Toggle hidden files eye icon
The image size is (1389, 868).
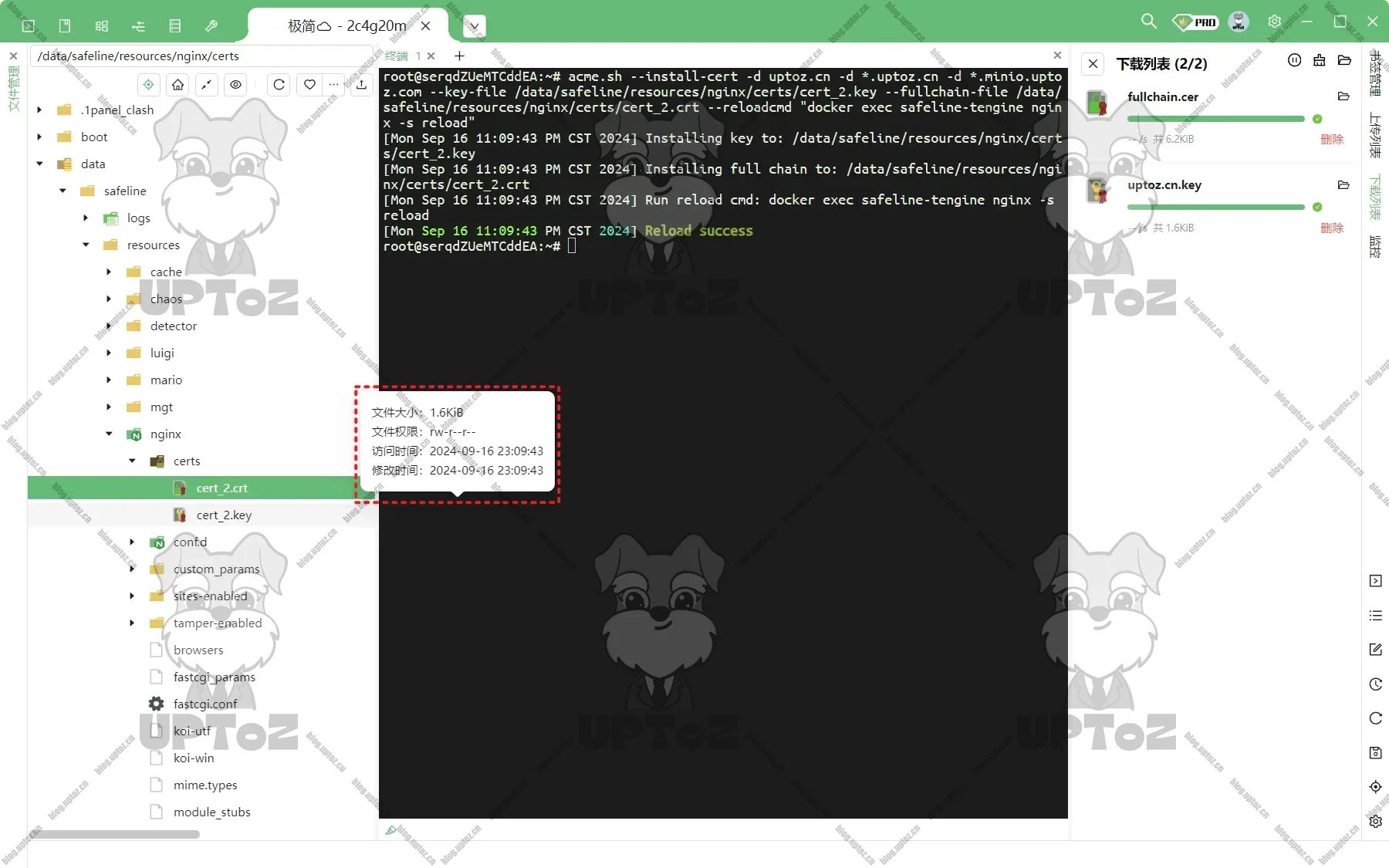tap(236, 85)
